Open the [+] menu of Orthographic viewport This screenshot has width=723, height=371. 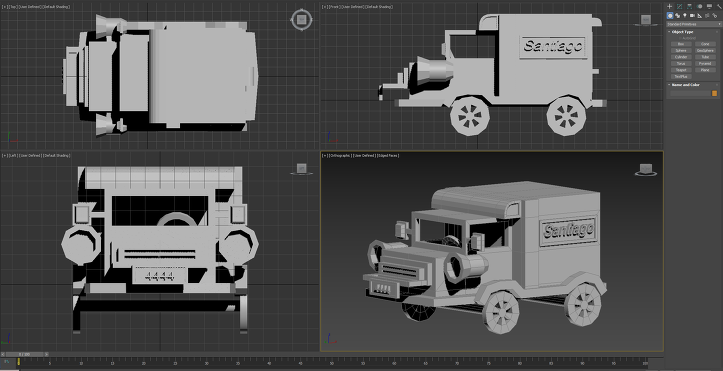[x=325, y=156]
